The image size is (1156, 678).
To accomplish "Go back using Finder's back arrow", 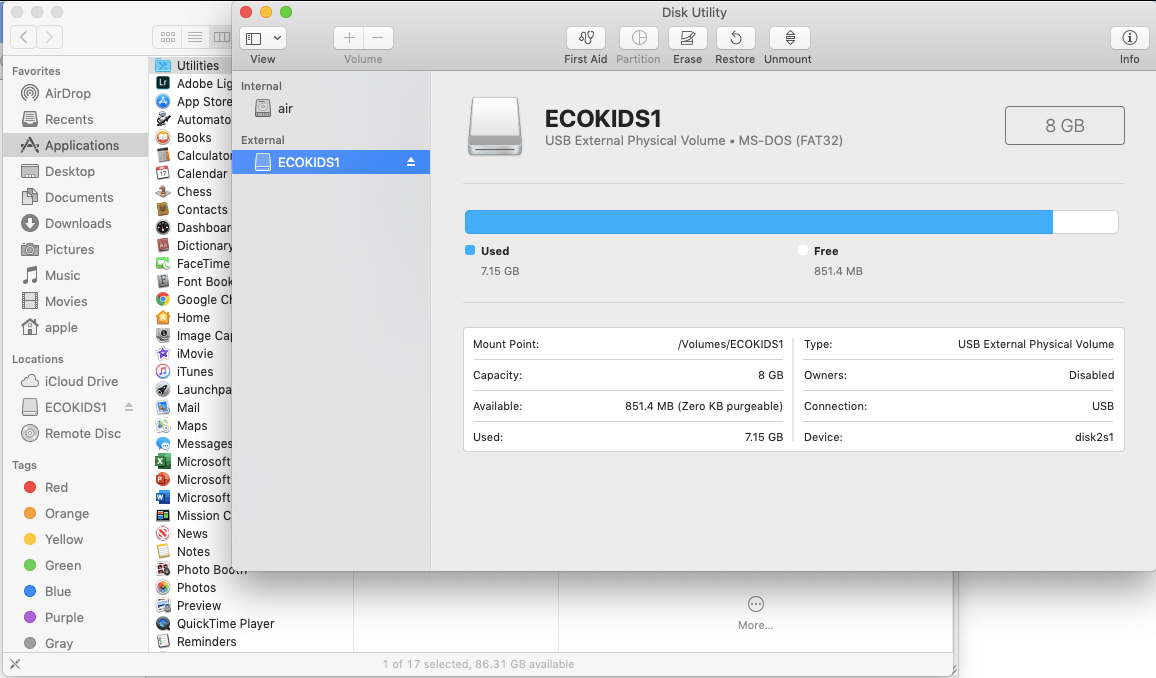I will pyautogui.click(x=22, y=37).
